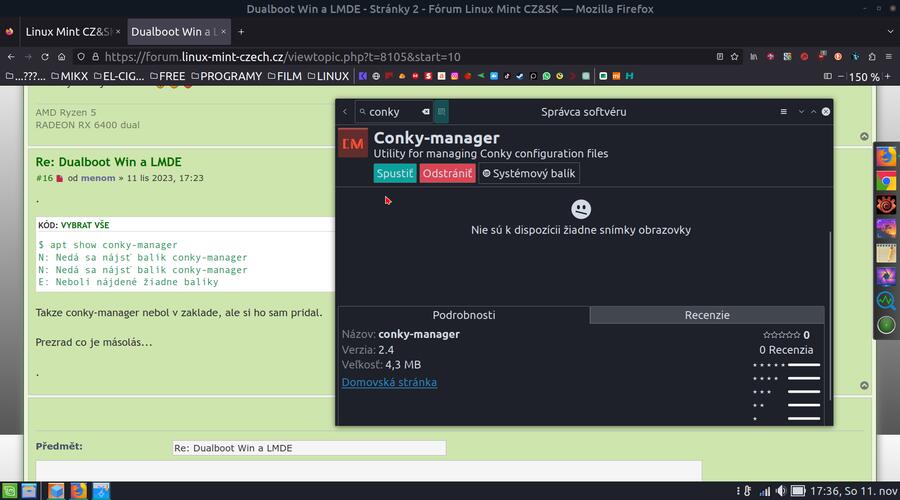Open the Domovská stránka link
This screenshot has height=500, width=900.
[x=389, y=382]
